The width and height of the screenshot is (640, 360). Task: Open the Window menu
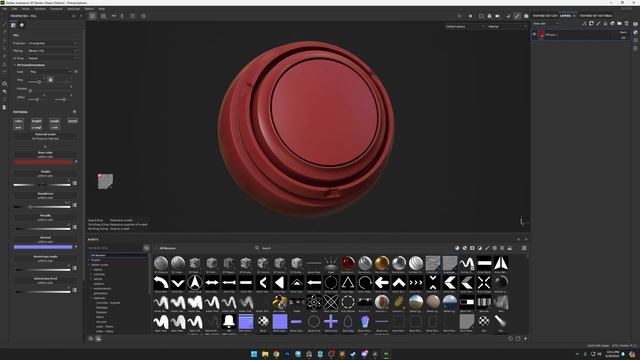40,9
